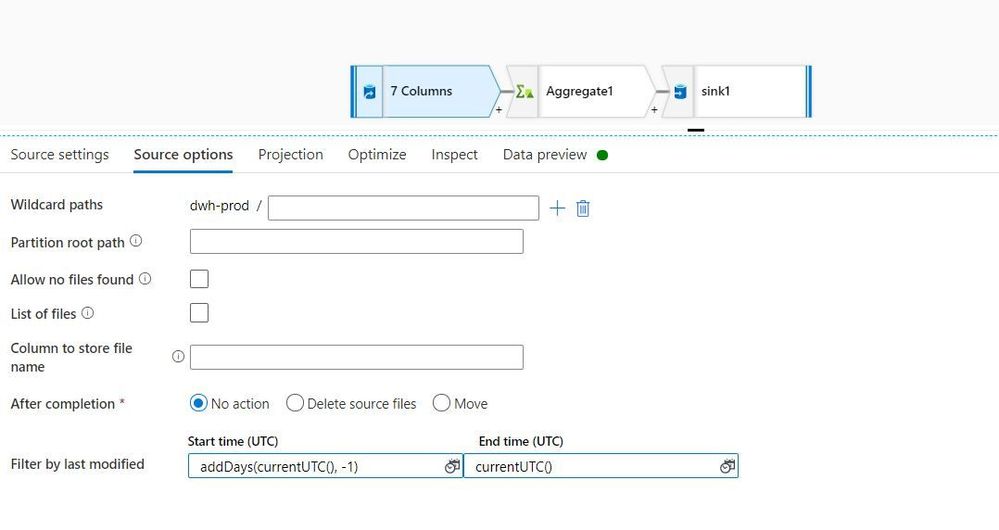The width and height of the screenshot is (999, 530).
Task: Show info for List of files
Action: [88, 313]
